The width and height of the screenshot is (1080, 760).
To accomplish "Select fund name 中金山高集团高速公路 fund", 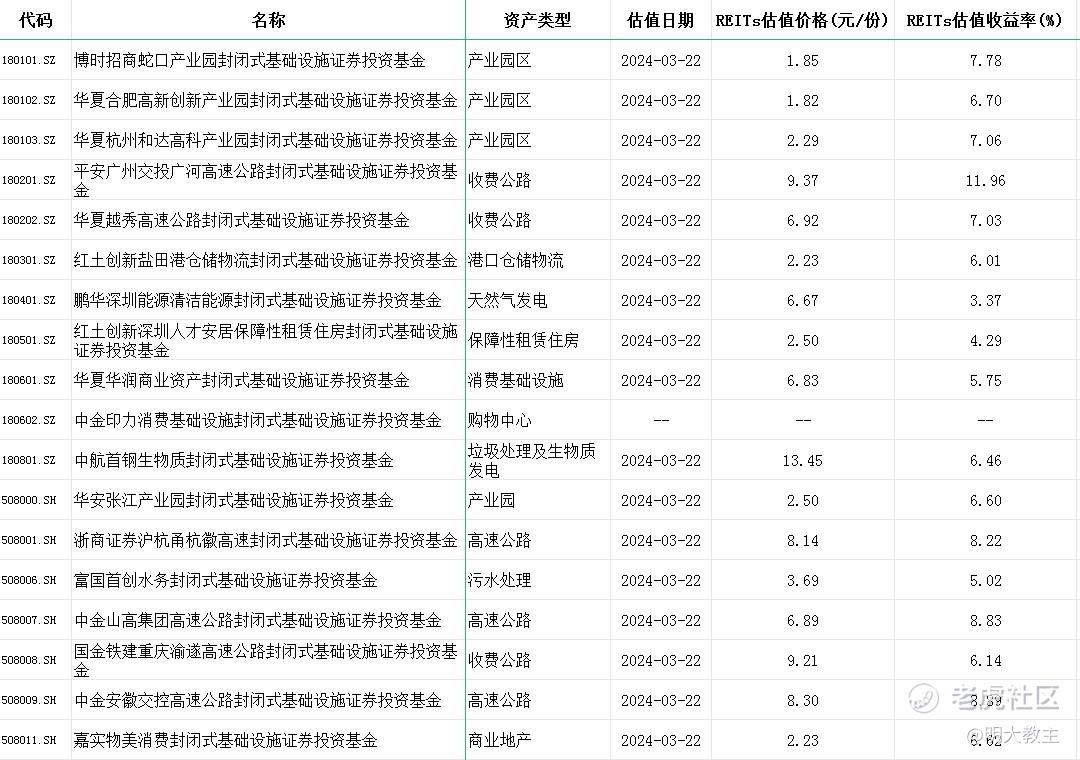I will pos(258,619).
